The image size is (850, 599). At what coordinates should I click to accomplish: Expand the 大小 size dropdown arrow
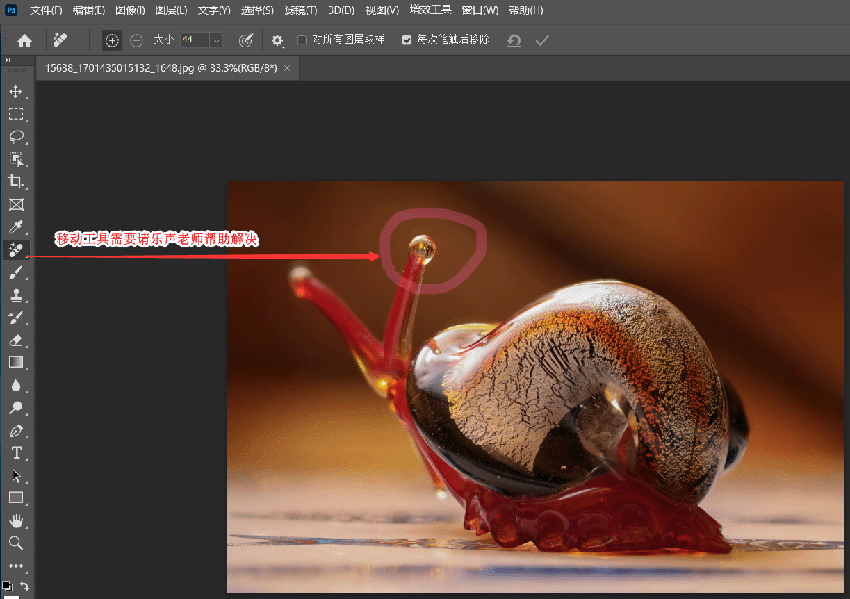click(x=216, y=40)
